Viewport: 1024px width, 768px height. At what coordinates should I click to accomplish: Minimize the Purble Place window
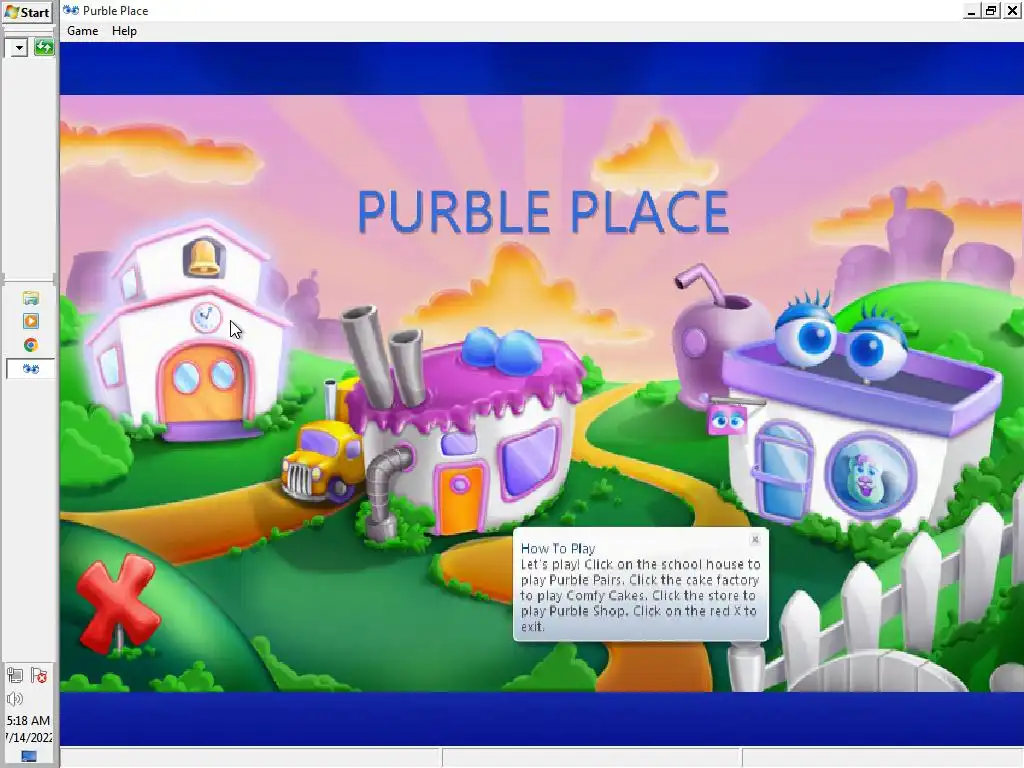(x=971, y=11)
